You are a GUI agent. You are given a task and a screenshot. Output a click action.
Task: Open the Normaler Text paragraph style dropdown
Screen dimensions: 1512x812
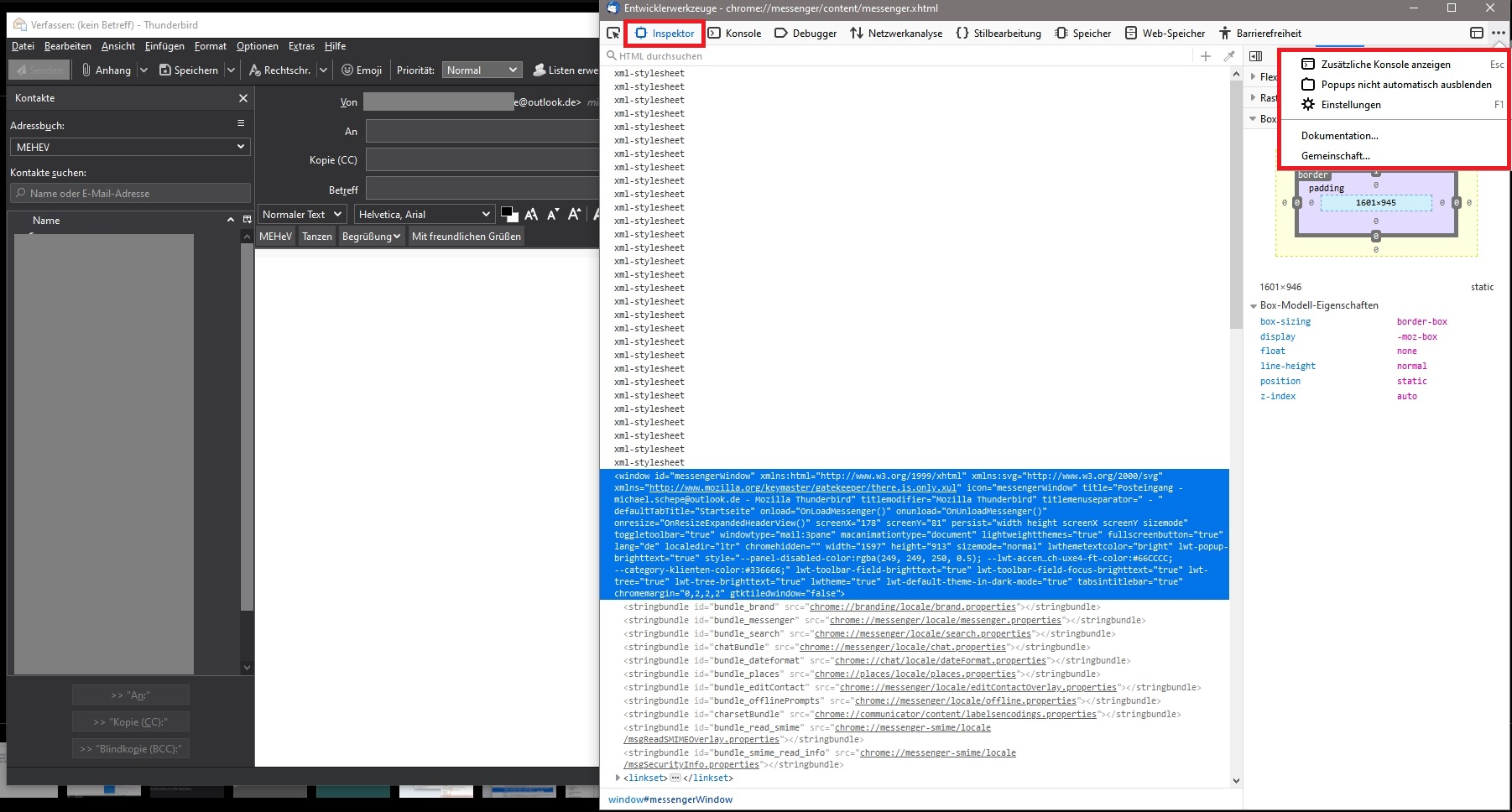(x=302, y=215)
